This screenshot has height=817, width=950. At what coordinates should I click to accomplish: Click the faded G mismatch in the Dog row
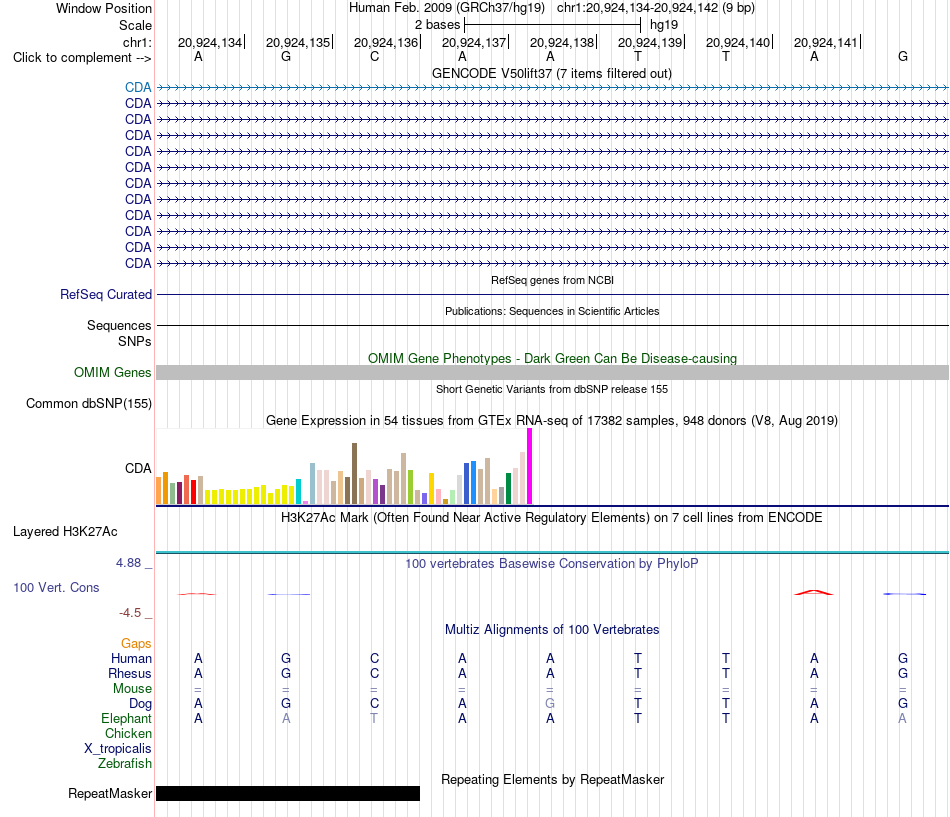(550, 704)
